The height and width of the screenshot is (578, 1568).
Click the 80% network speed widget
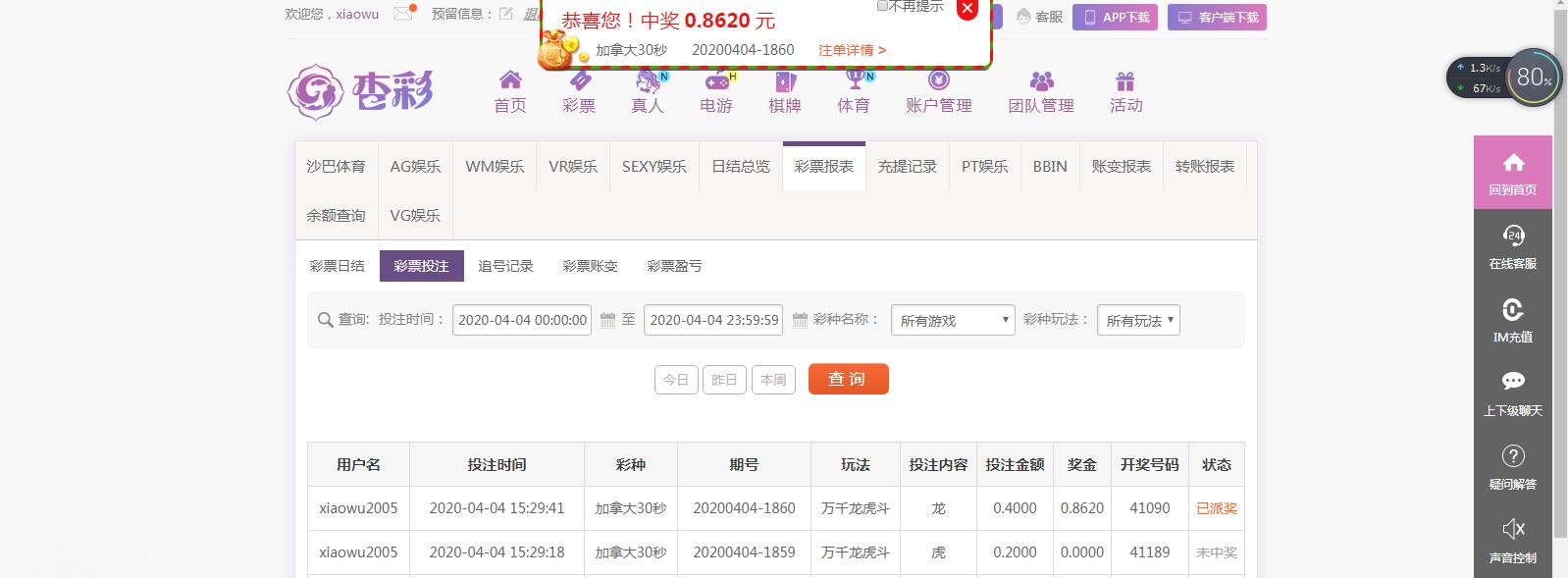point(1533,78)
